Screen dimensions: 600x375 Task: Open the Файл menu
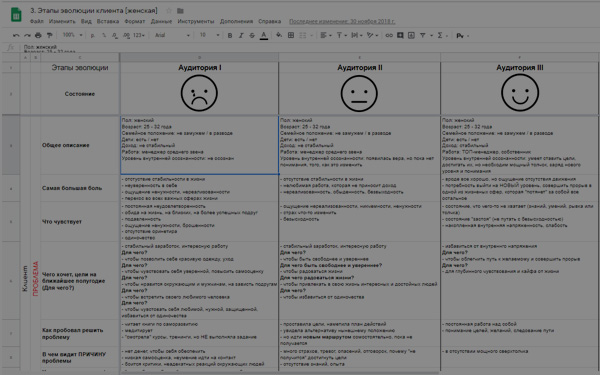36,21
